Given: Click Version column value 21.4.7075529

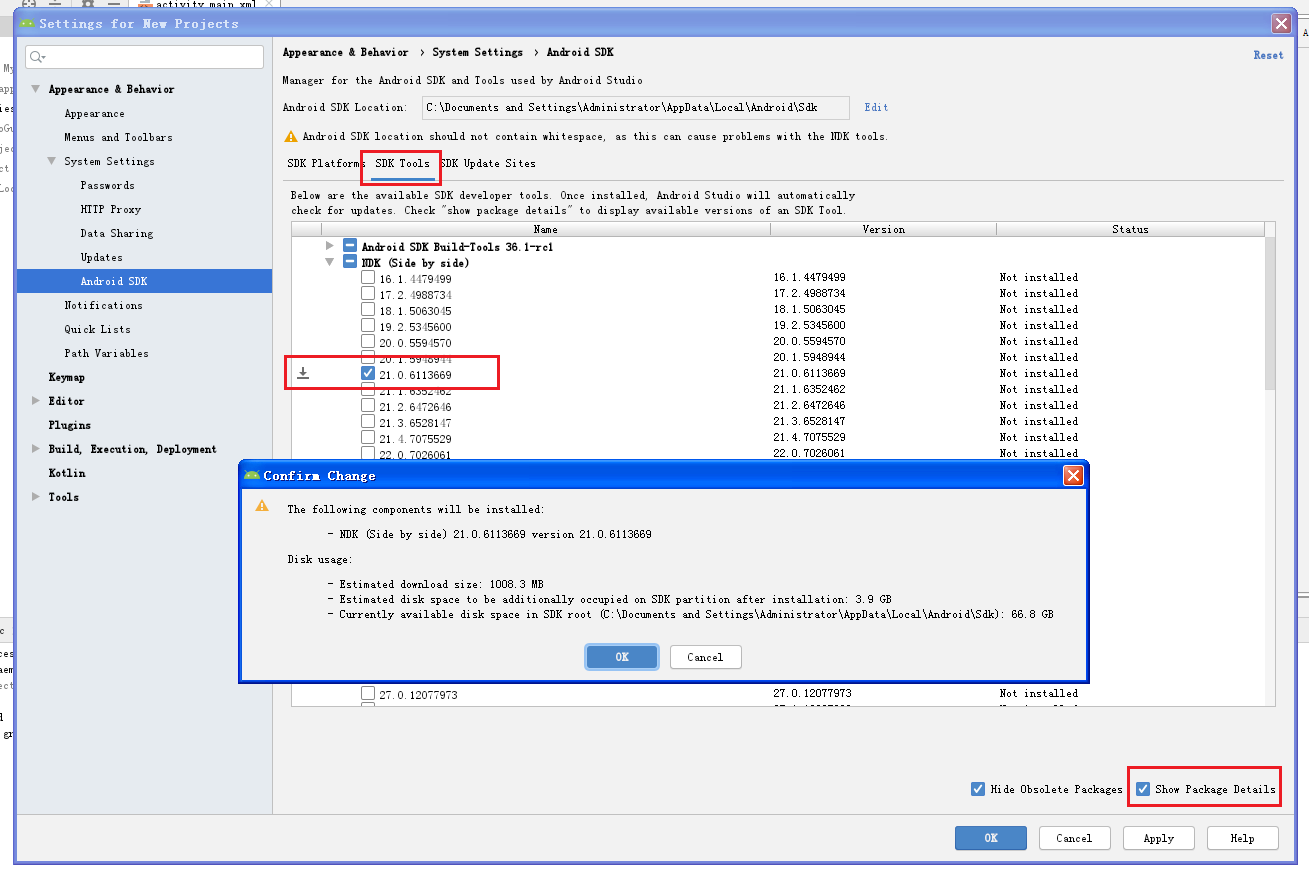Looking at the screenshot, I should pos(809,438).
